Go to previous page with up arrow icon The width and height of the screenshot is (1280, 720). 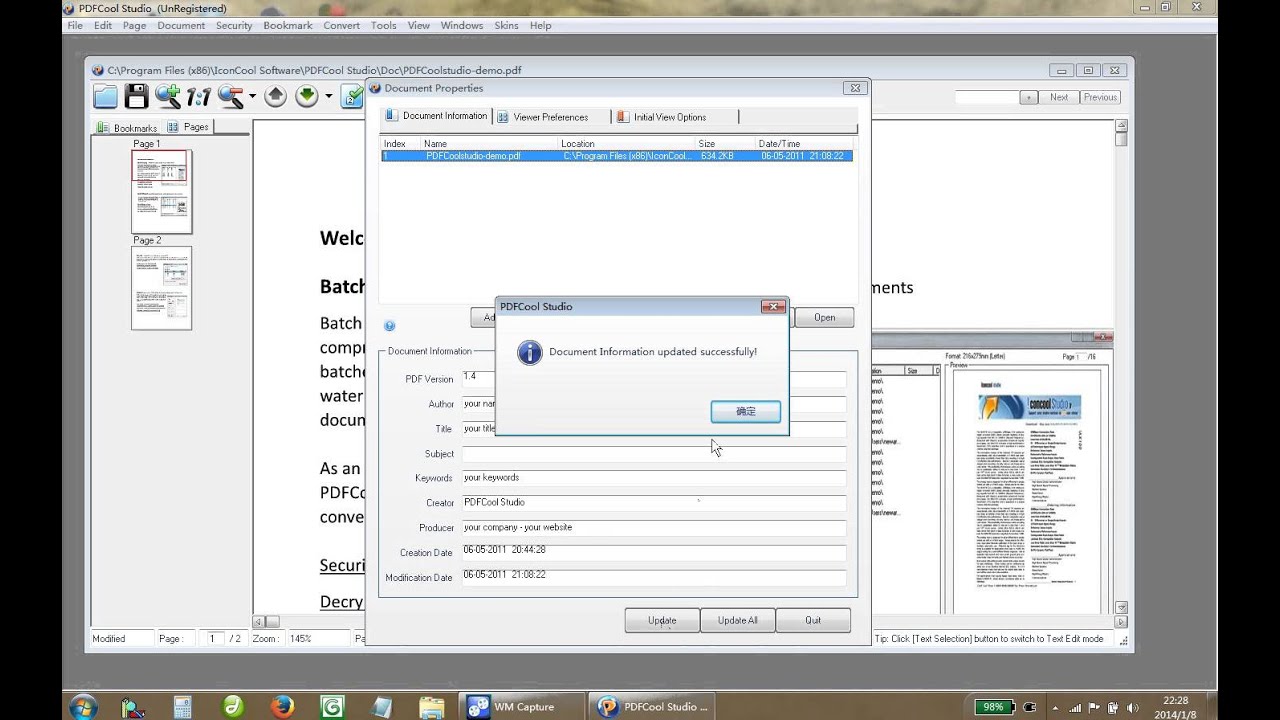coord(276,97)
